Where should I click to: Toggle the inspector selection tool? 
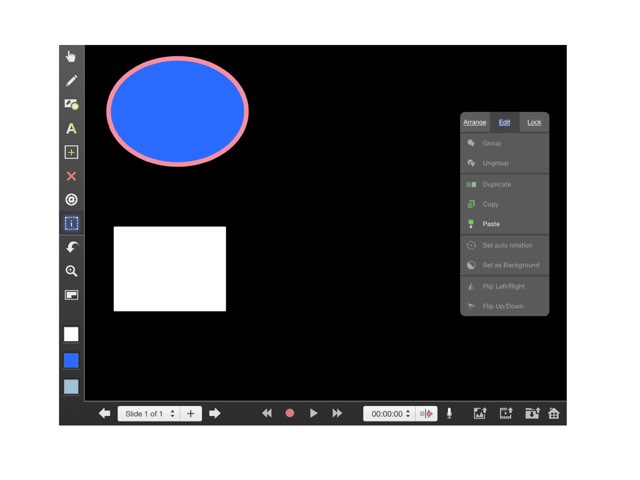71,223
